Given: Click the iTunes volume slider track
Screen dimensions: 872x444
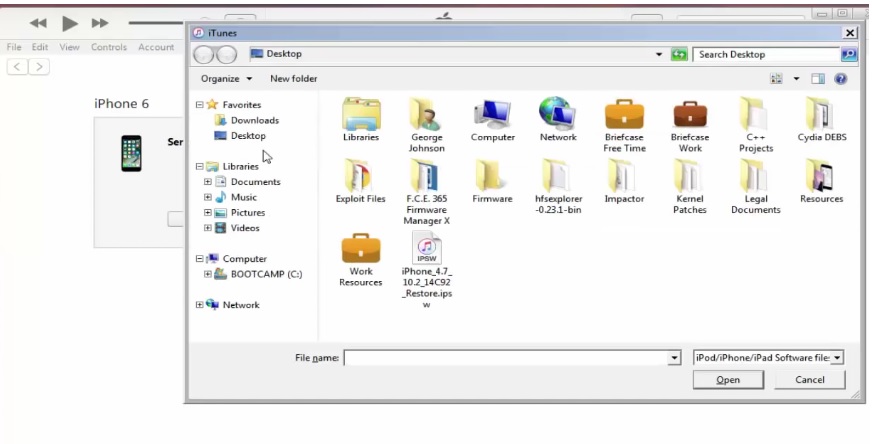Looking at the screenshot, I should point(156,23).
